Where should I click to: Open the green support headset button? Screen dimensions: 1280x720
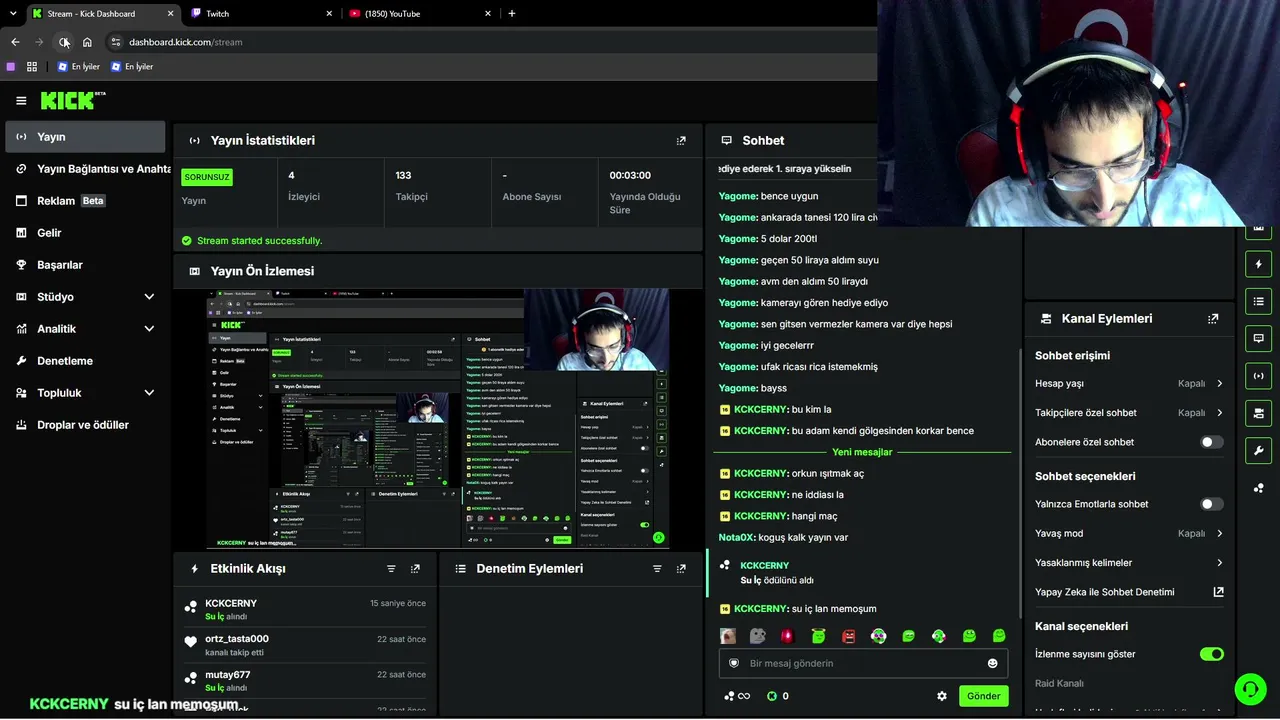point(1249,689)
